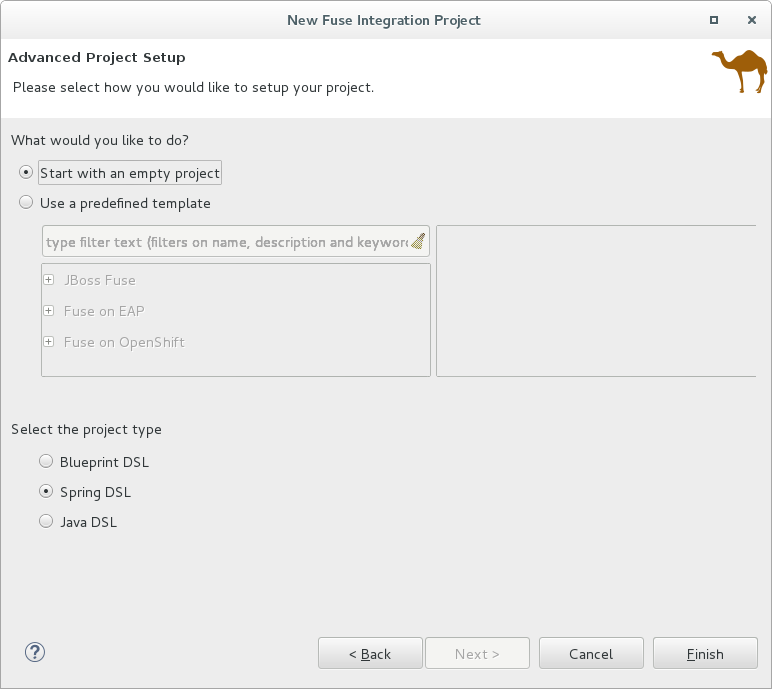Select Spring DSL project type

[46, 492]
